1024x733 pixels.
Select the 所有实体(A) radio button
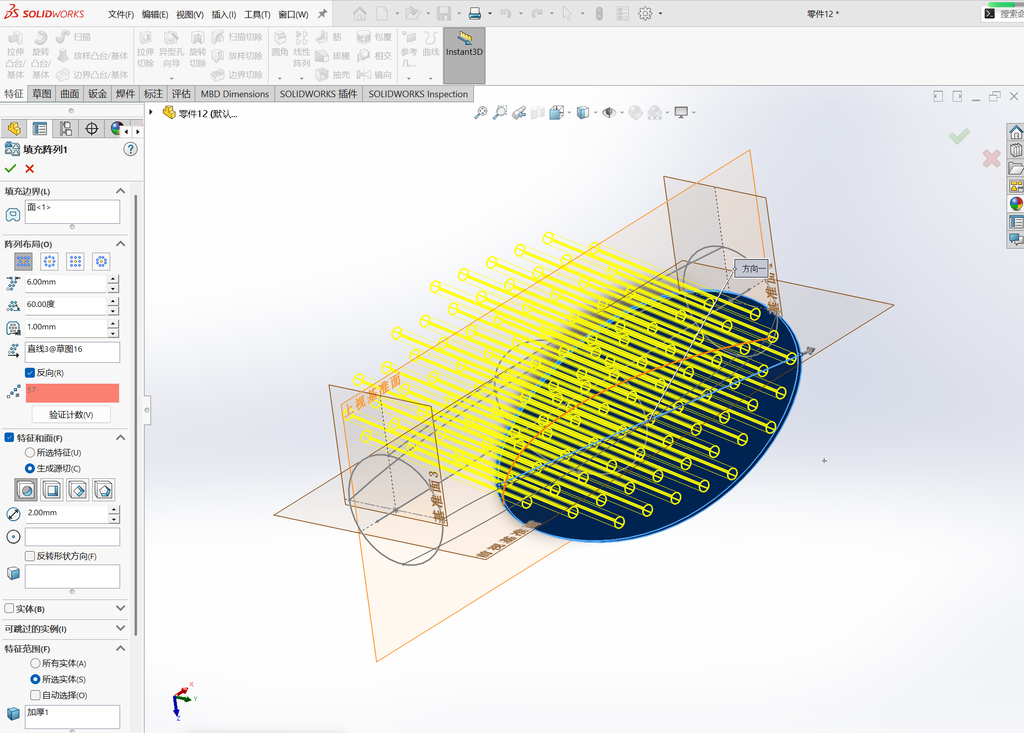tap(35, 663)
